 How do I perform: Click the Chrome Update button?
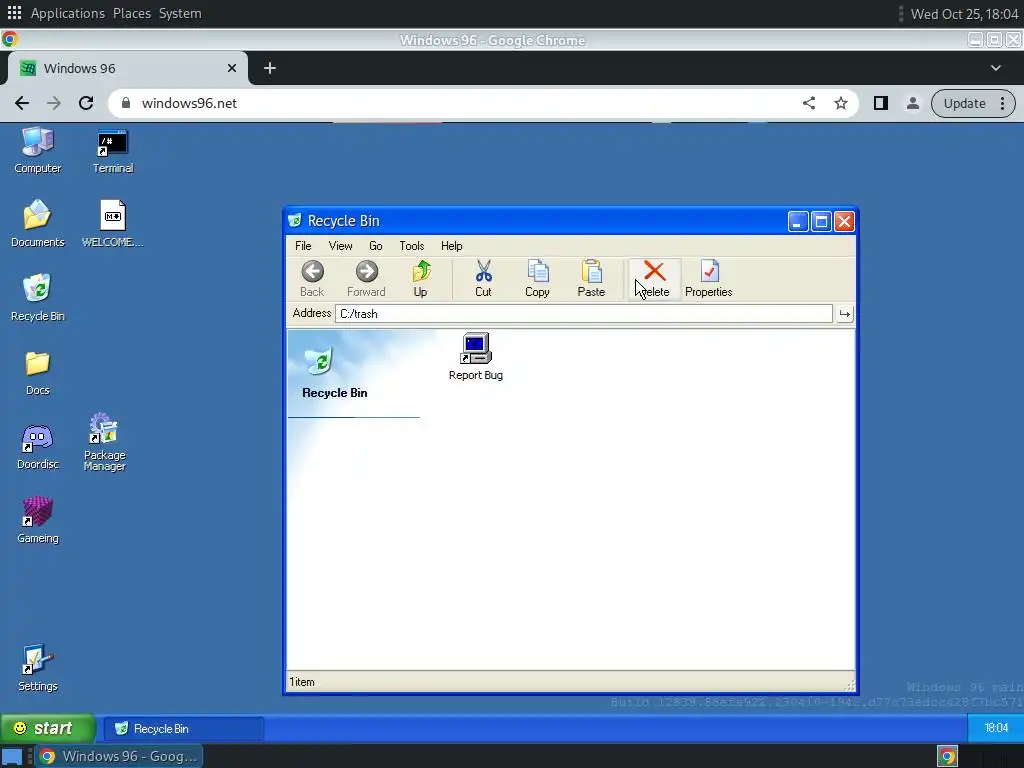click(x=965, y=103)
